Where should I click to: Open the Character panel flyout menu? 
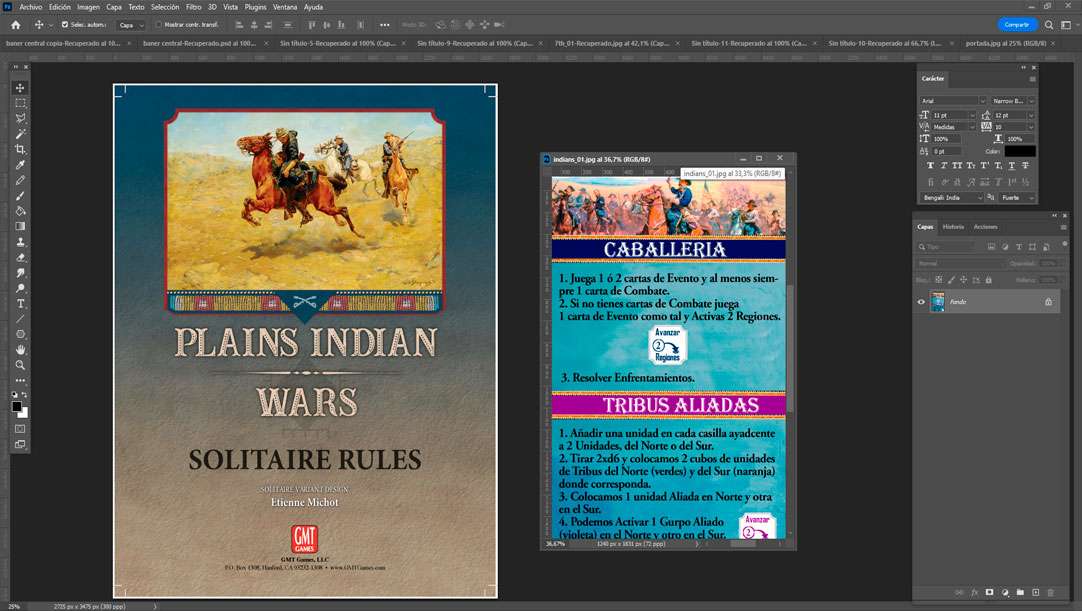(x=1032, y=79)
